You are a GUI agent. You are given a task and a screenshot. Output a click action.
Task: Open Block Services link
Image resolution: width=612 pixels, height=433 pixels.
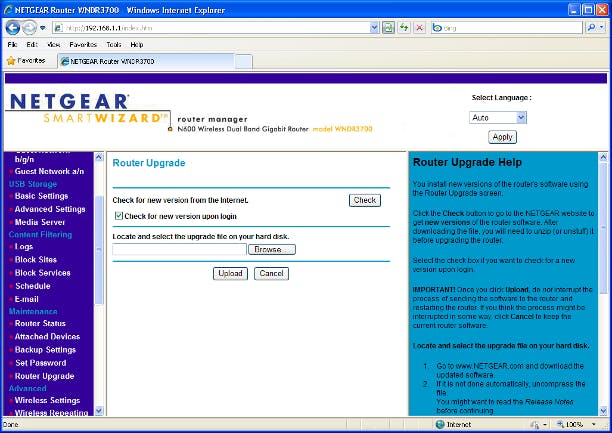[x=43, y=273]
